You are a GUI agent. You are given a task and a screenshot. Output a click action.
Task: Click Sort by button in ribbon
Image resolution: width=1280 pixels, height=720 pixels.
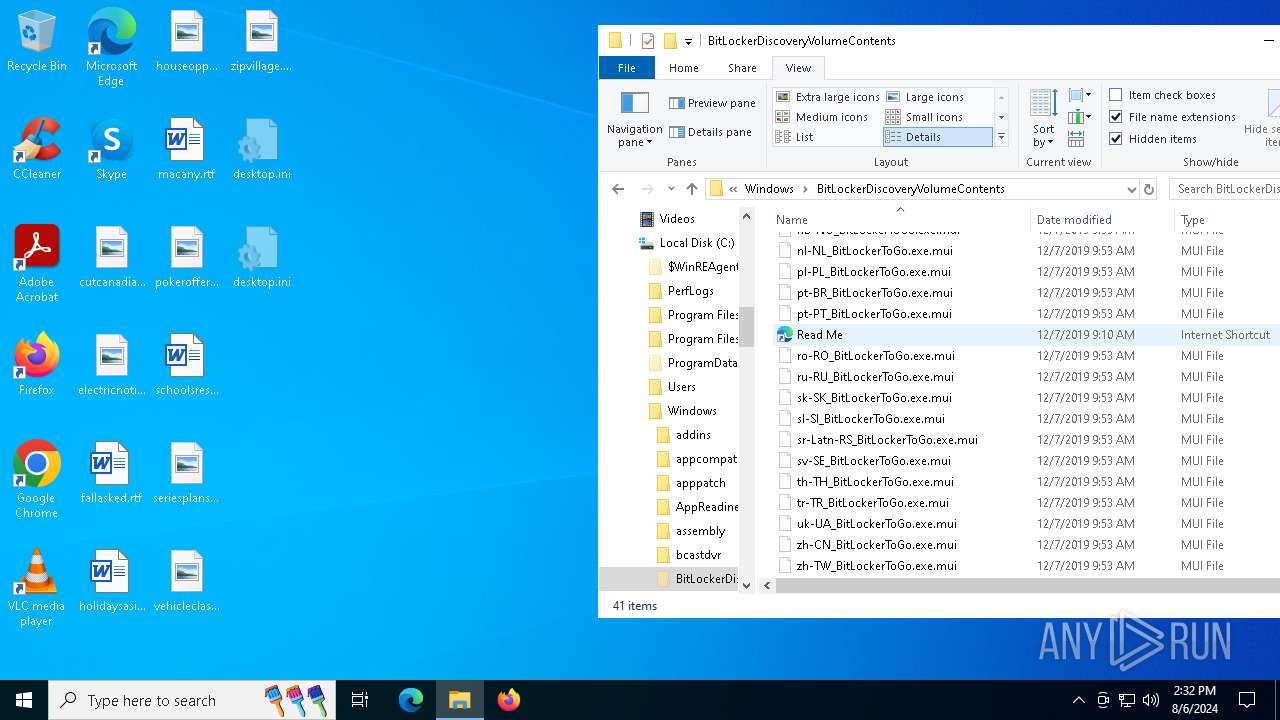[1043, 119]
